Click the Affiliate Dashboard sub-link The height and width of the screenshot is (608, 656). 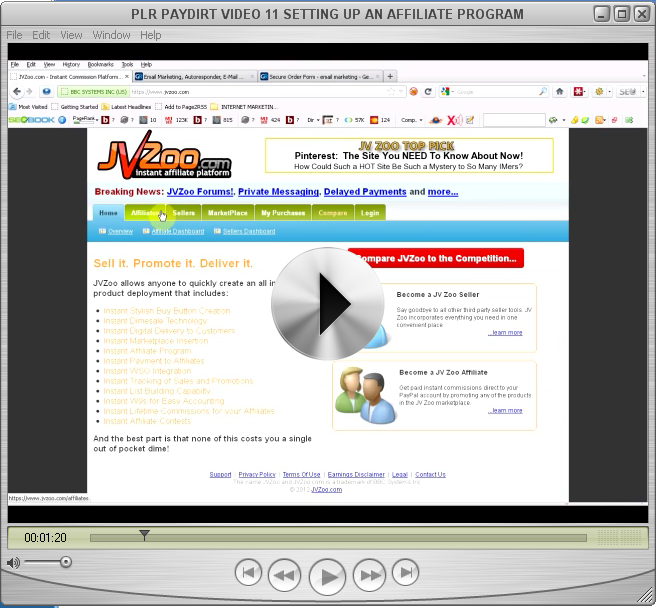pyautogui.click(x=177, y=231)
